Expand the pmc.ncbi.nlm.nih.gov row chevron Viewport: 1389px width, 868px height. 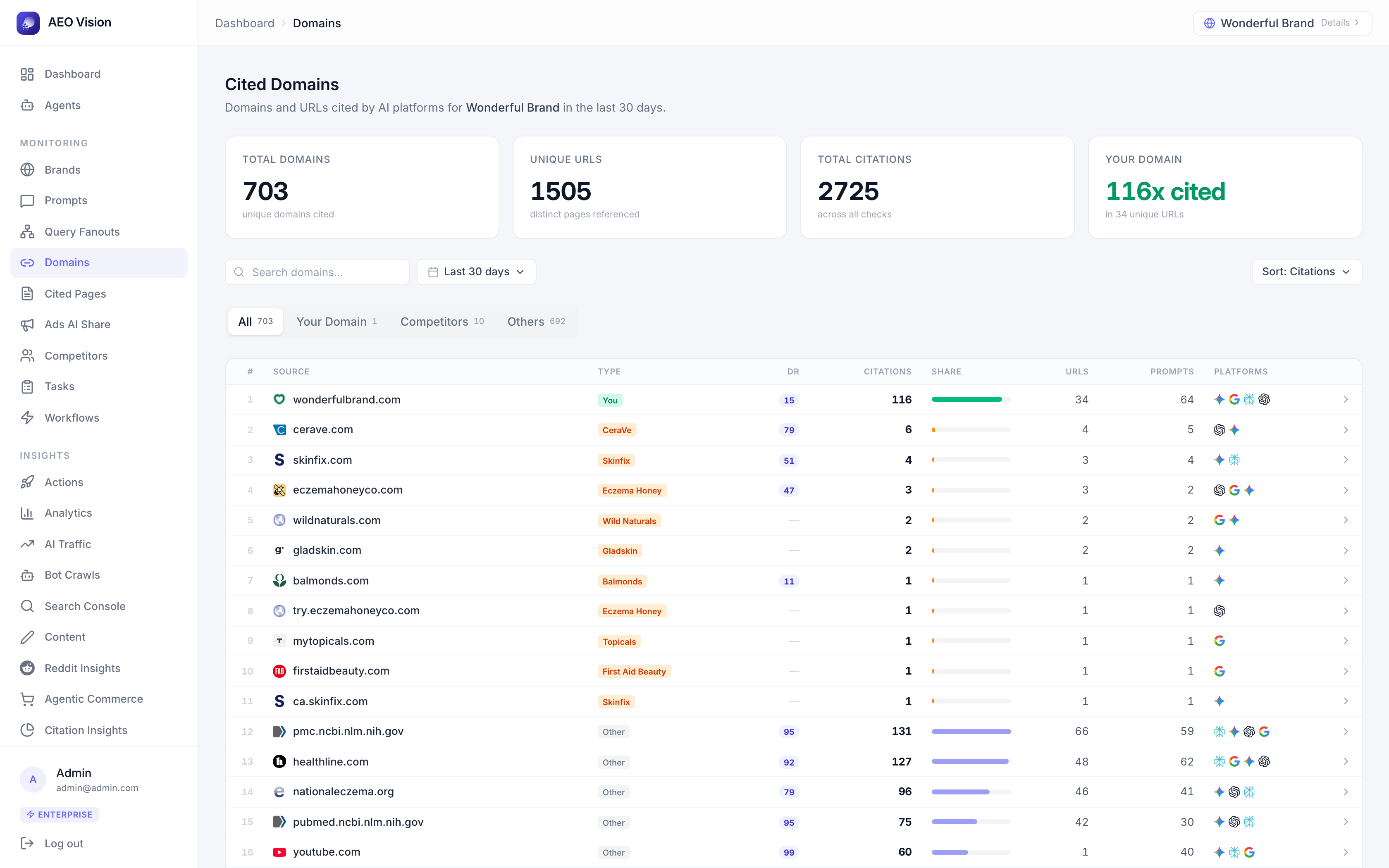pos(1345,731)
